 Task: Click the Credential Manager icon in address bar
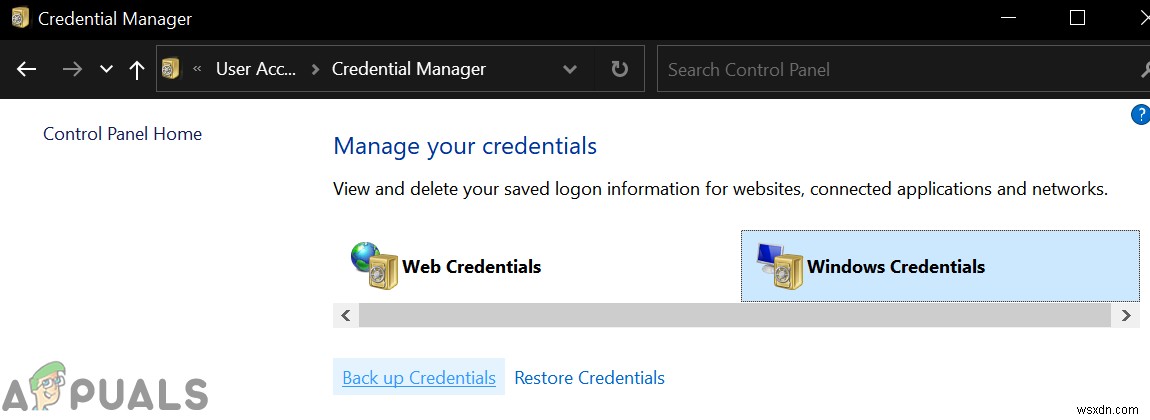tap(171, 69)
